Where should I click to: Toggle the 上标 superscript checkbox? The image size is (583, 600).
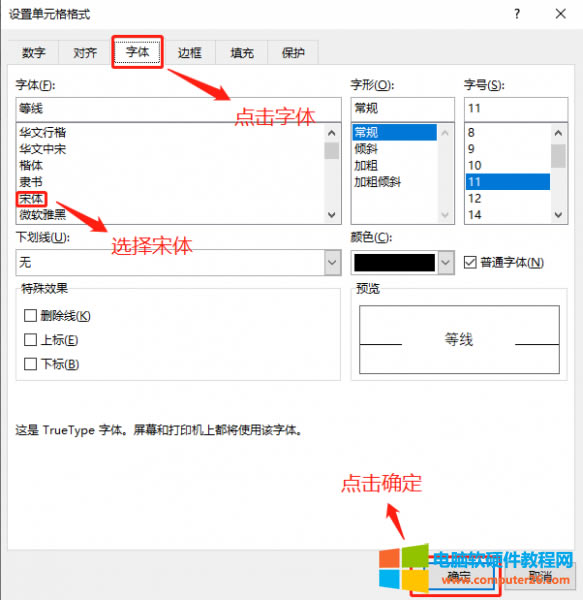pos(30,340)
